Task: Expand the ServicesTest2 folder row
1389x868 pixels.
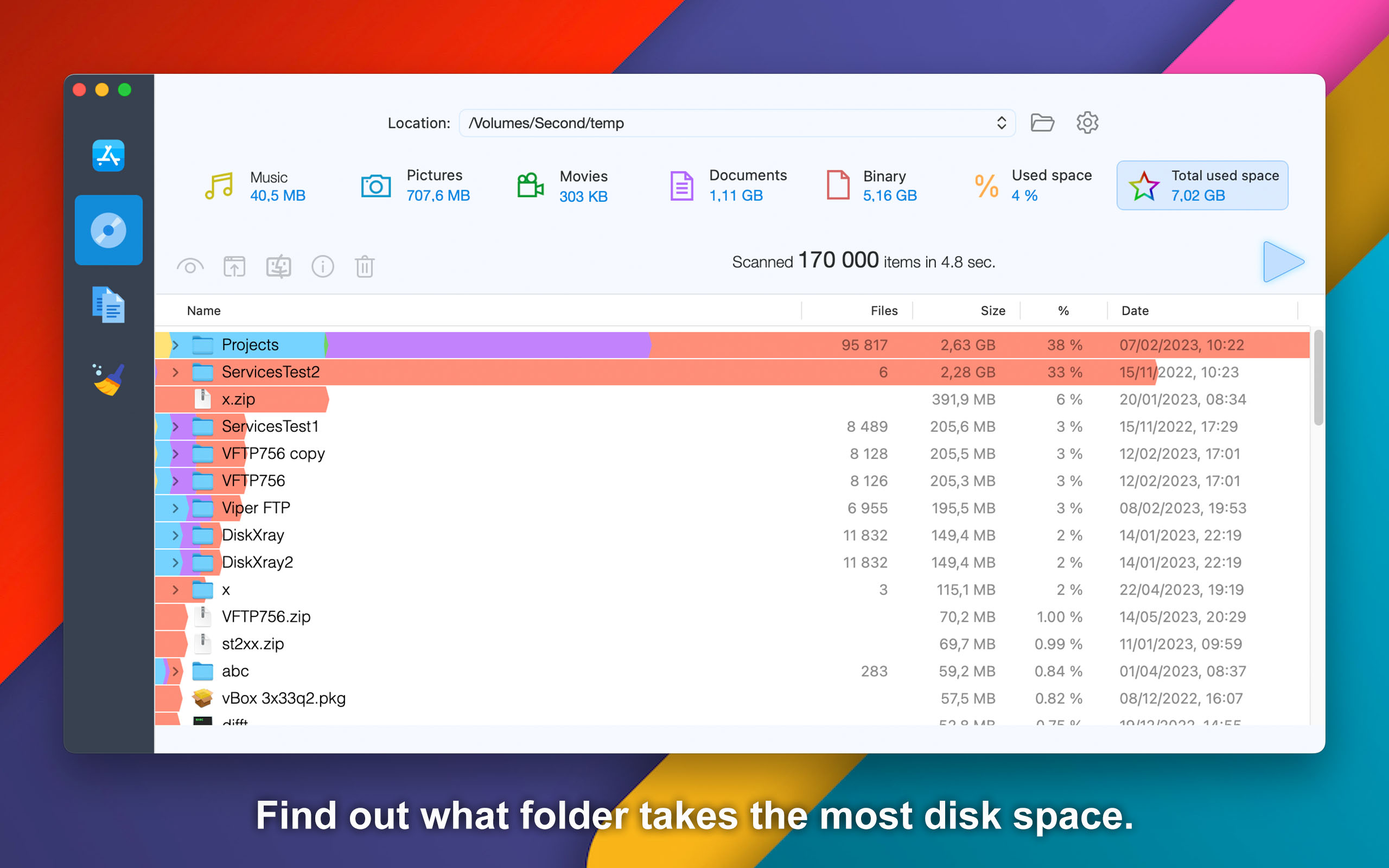Action: [x=176, y=371]
